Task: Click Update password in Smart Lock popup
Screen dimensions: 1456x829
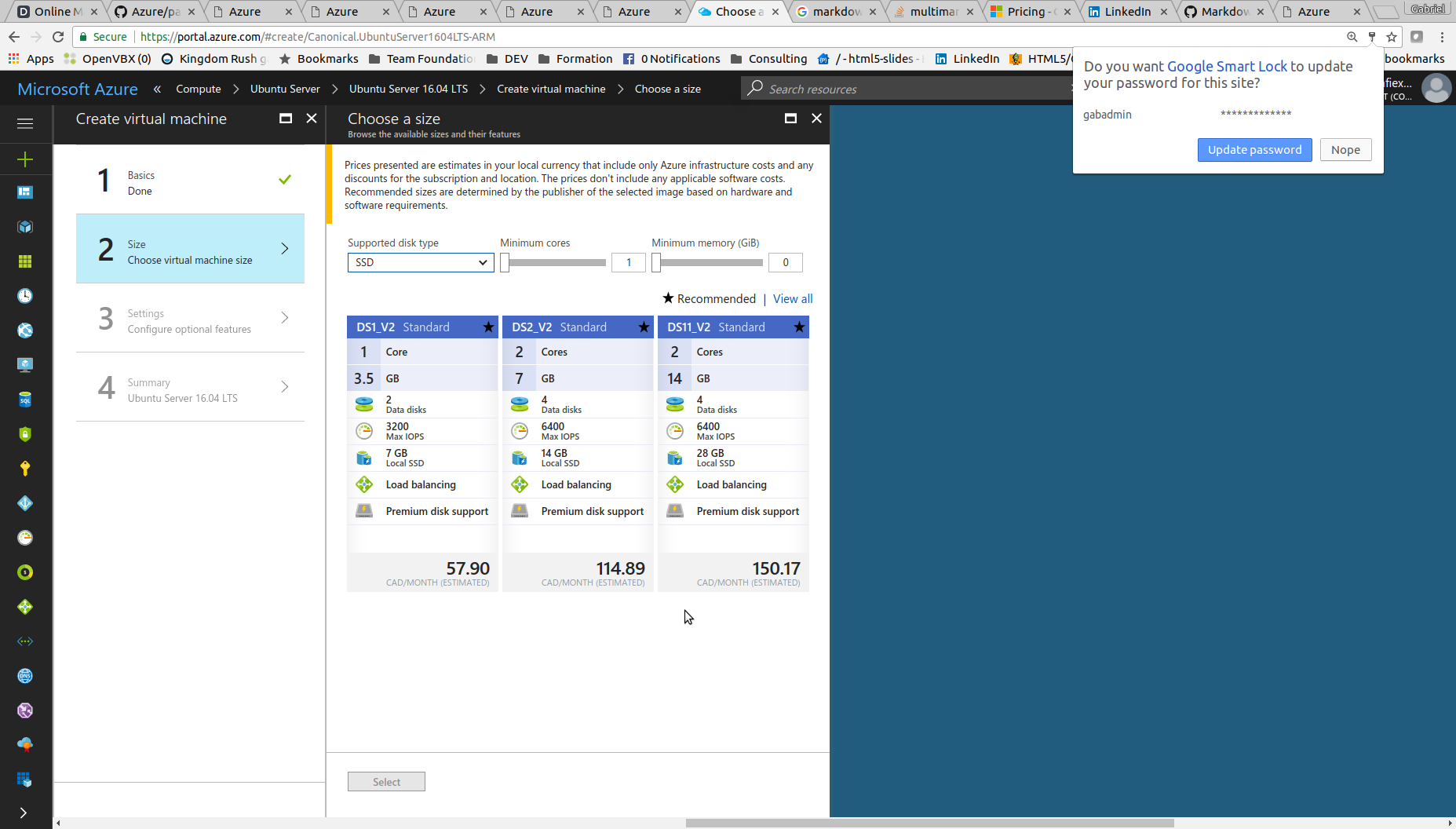Action: (x=1253, y=150)
